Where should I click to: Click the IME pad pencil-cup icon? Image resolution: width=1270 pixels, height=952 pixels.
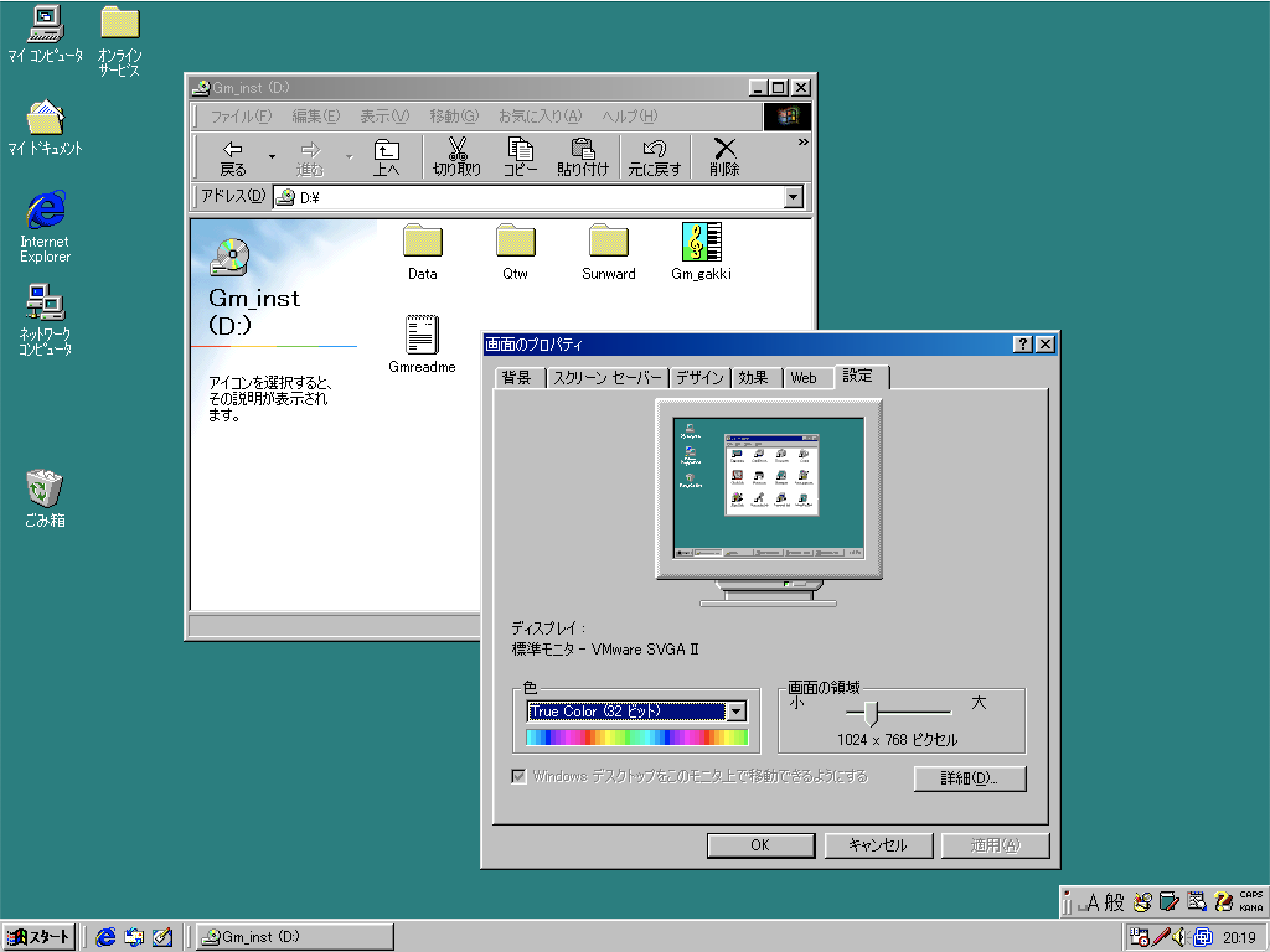1142,902
